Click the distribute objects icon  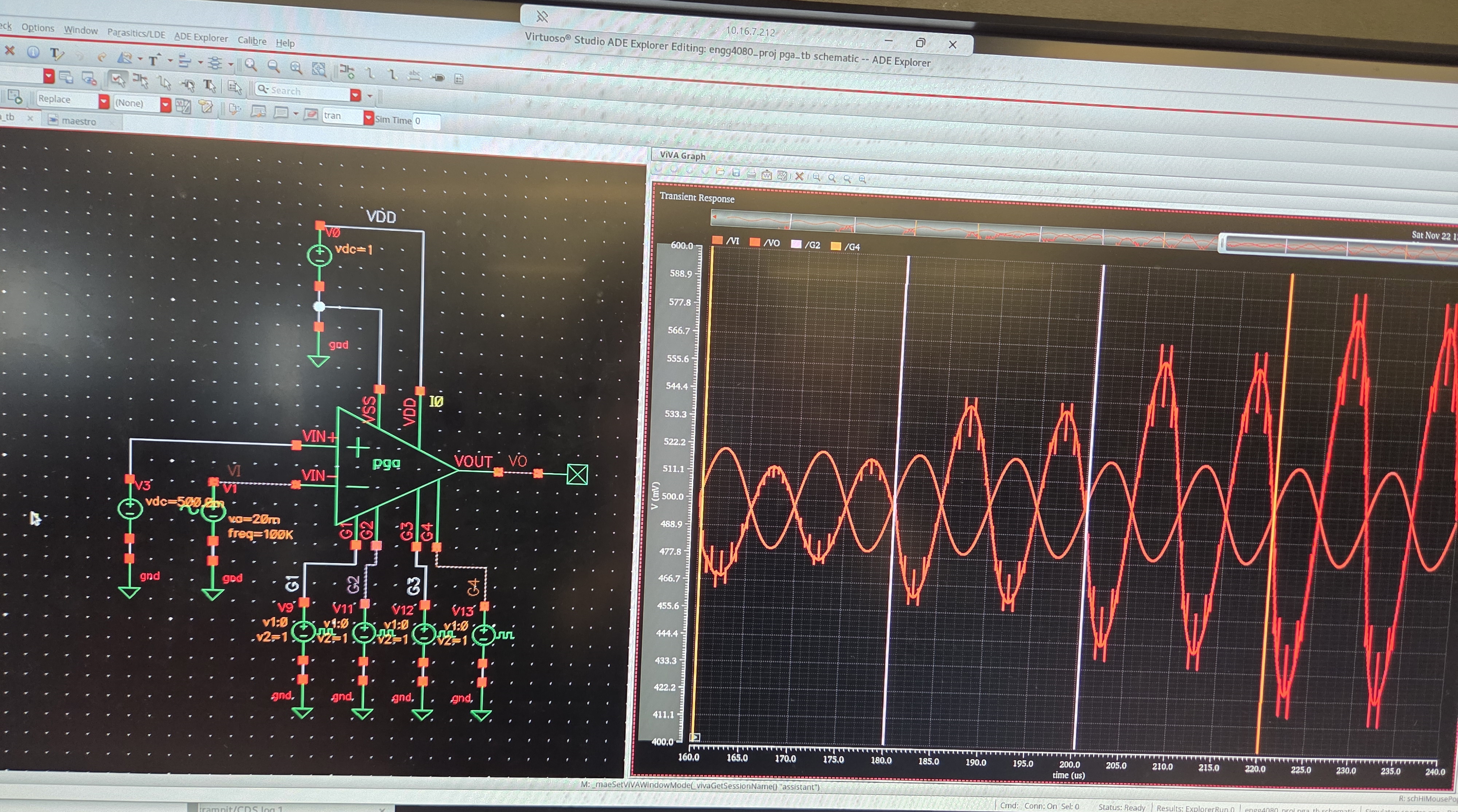[x=215, y=63]
